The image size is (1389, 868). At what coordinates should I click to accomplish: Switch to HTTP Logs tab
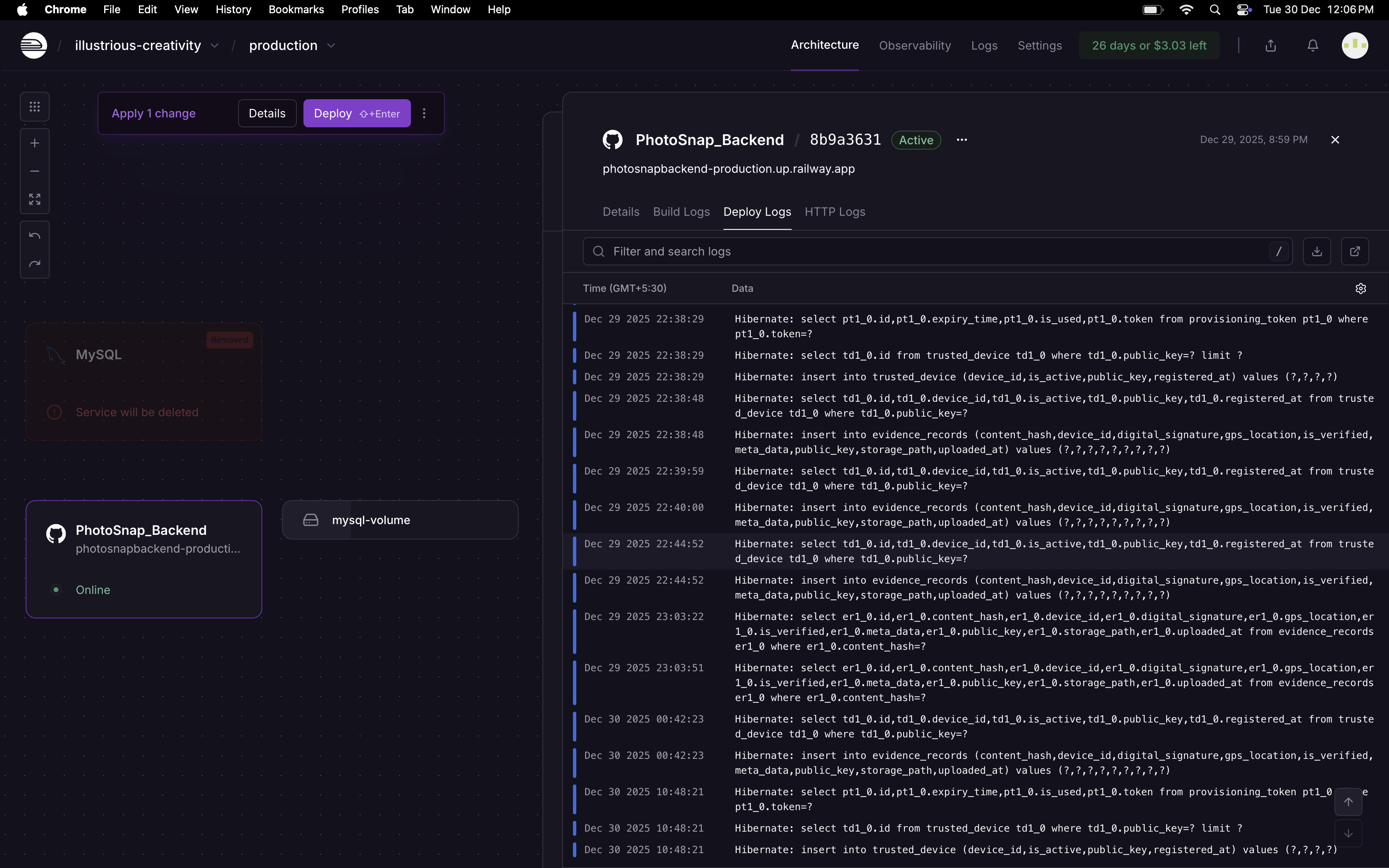(835, 212)
